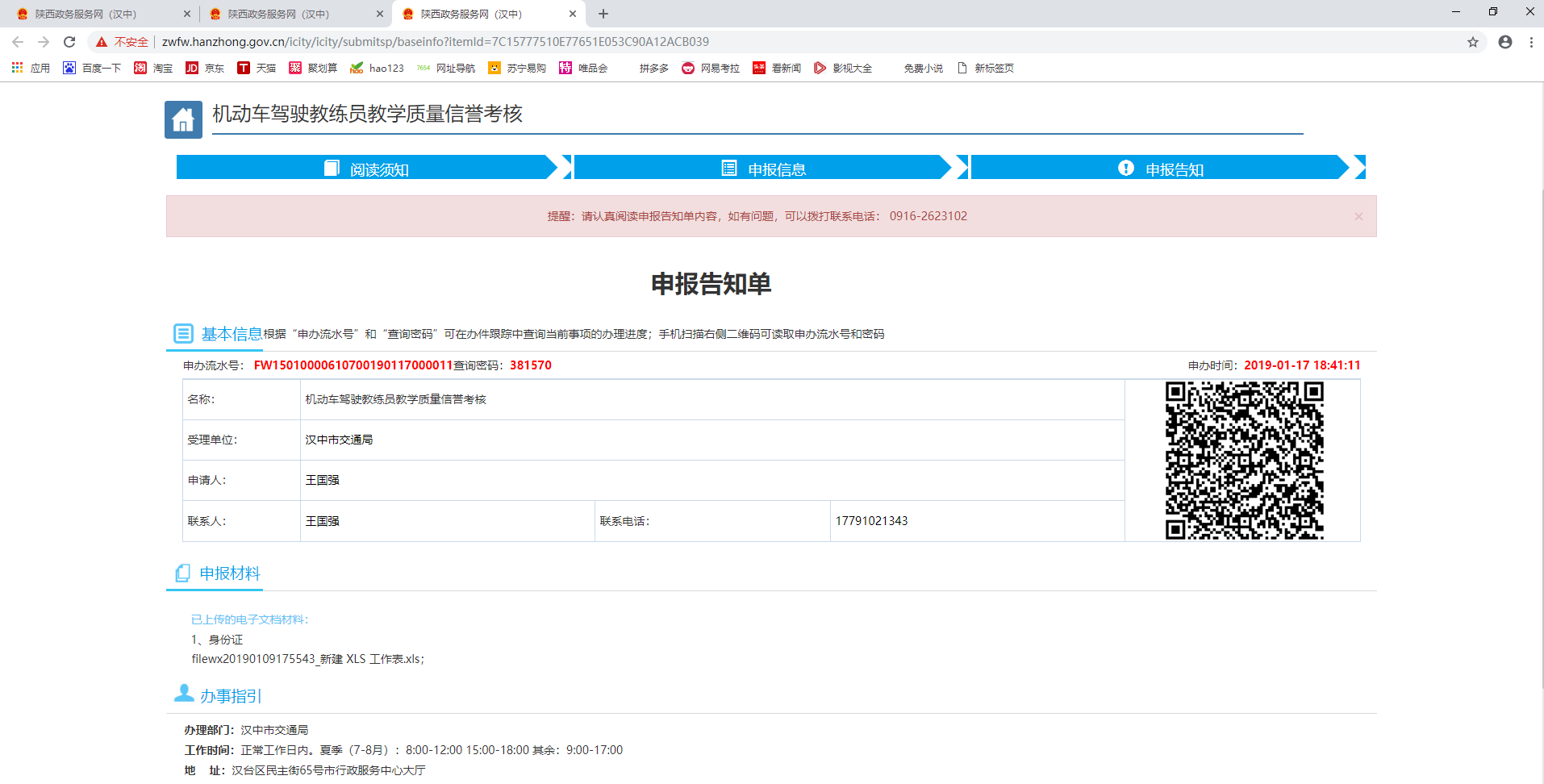Select the 申报信息 step
1544x784 pixels.
click(x=763, y=168)
